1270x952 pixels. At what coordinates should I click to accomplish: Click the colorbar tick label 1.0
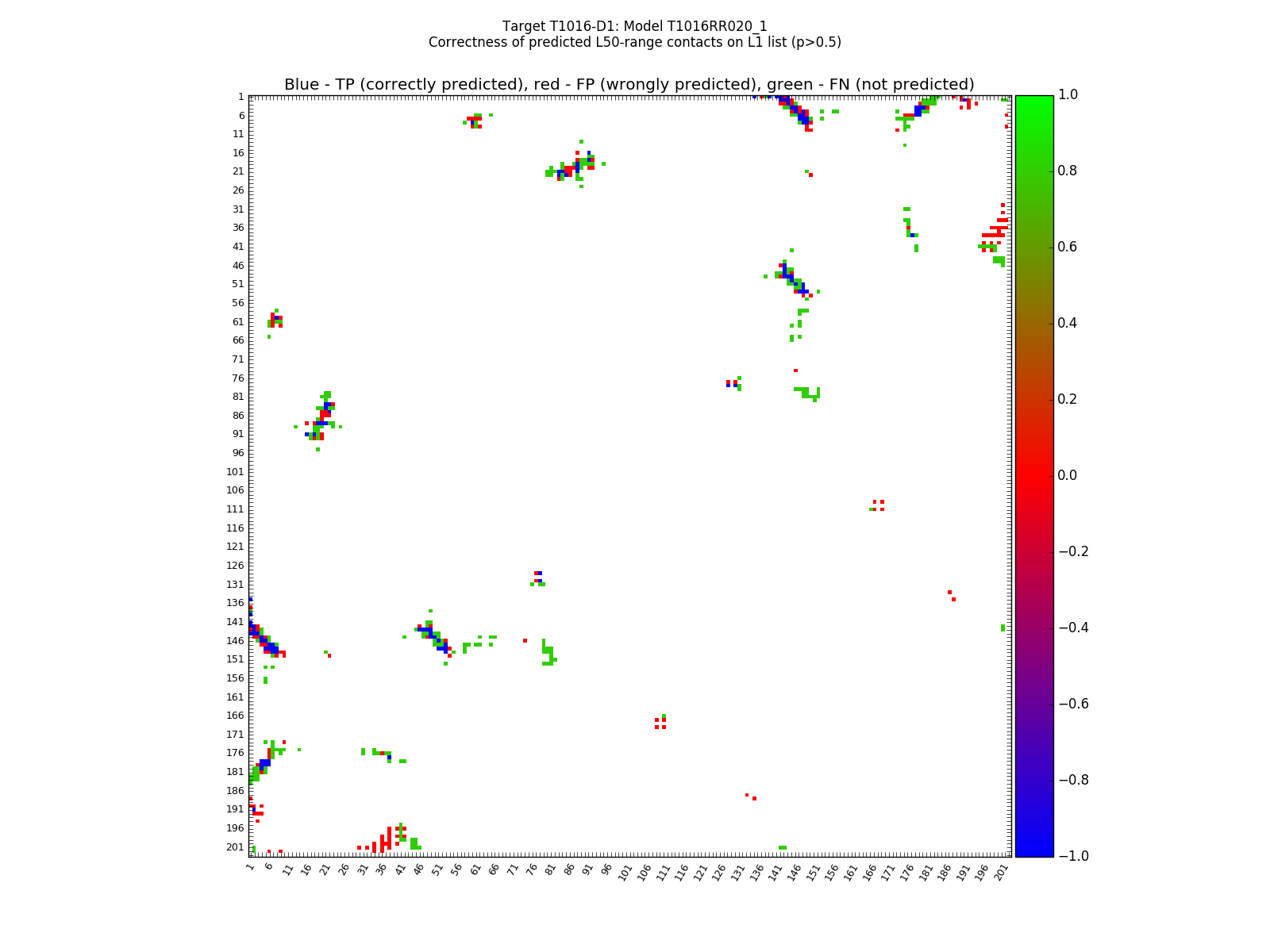point(1068,95)
